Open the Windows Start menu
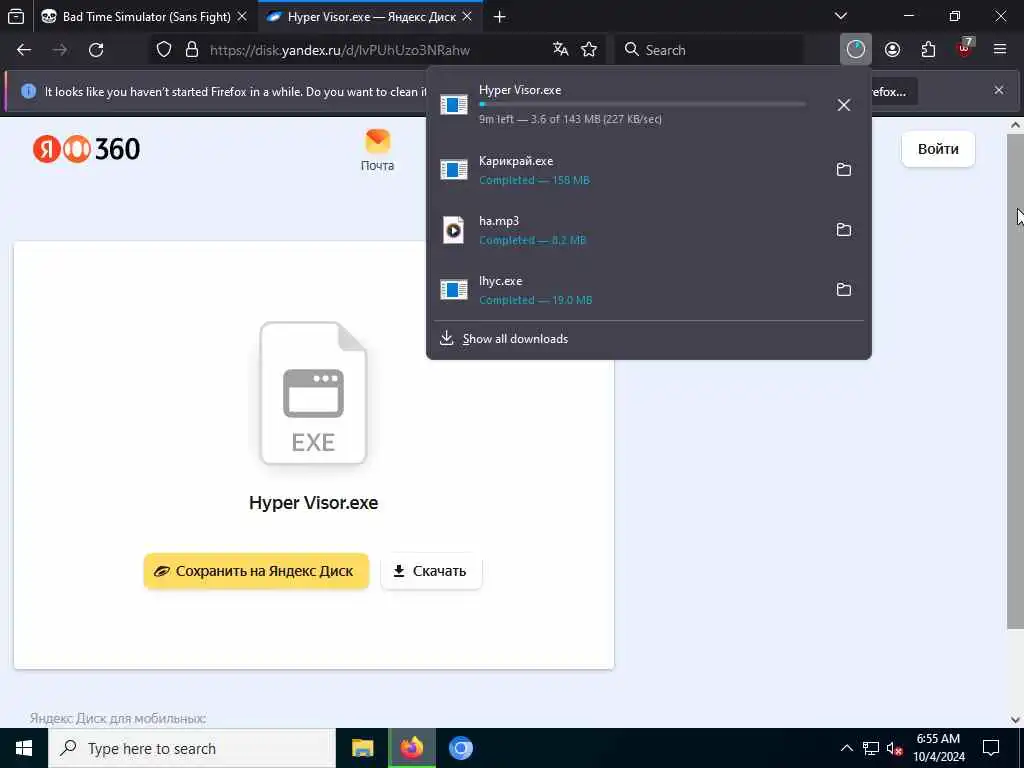 click(24, 748)
